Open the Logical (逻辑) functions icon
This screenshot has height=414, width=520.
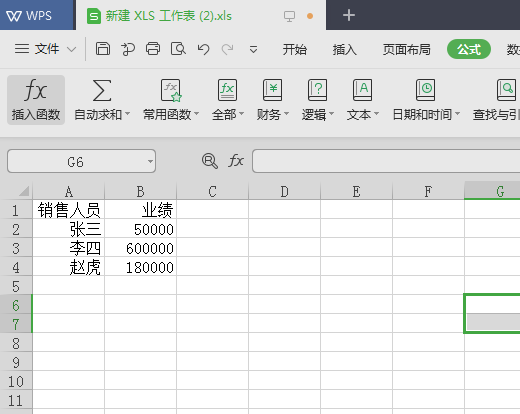317,90
